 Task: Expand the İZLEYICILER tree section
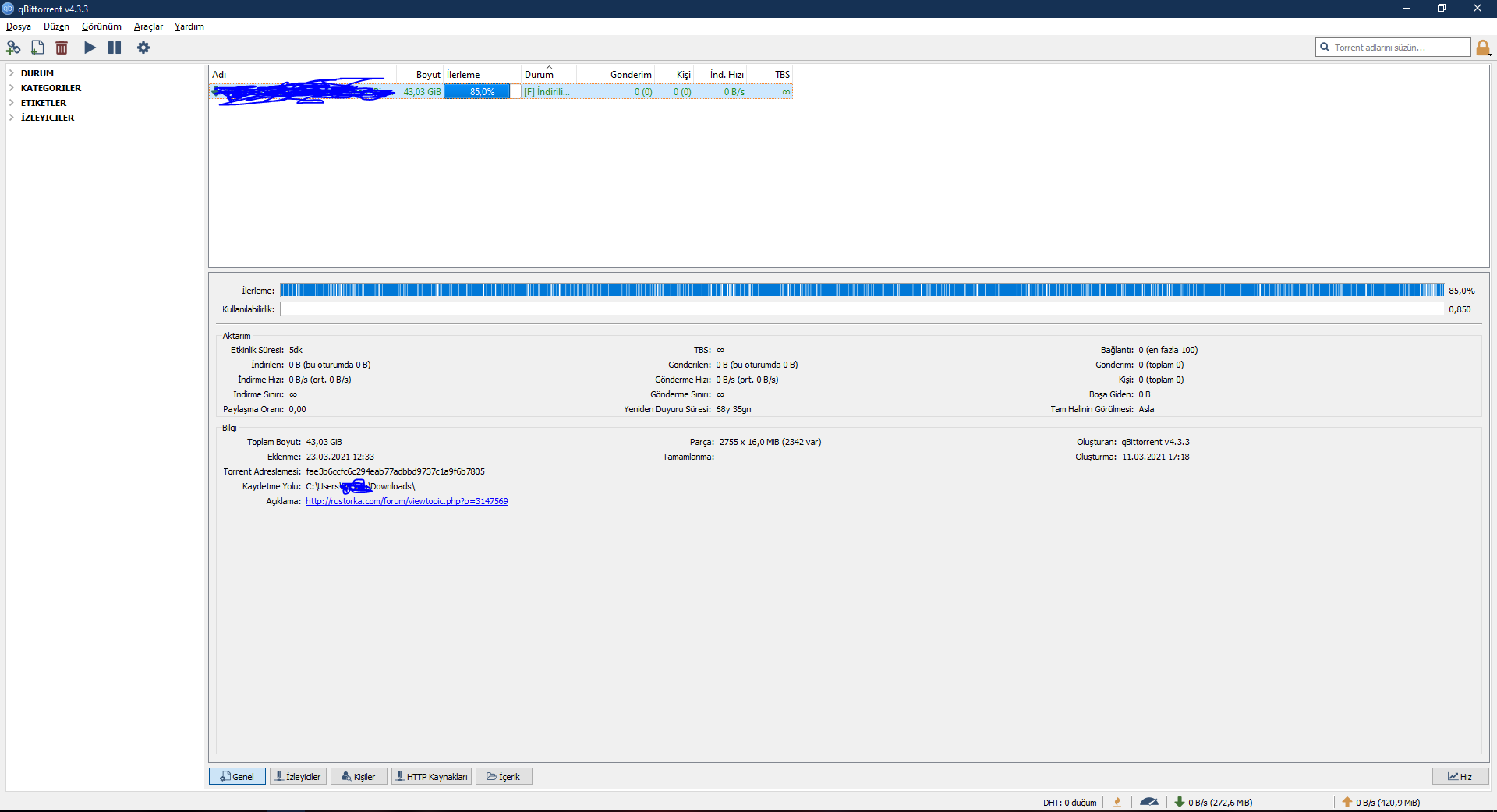tap(12, 118)
